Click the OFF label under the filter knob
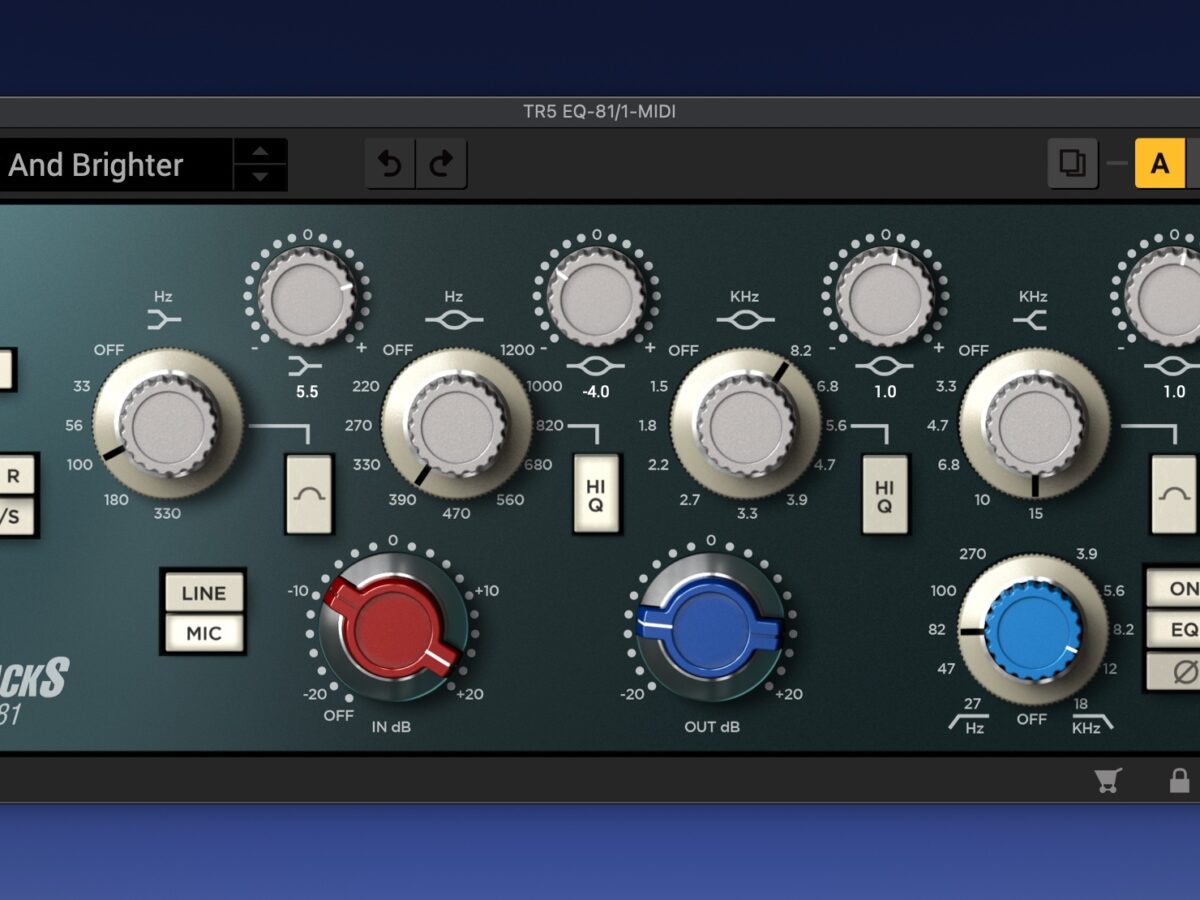The image size is (1200, 900). coord(1031,720)
